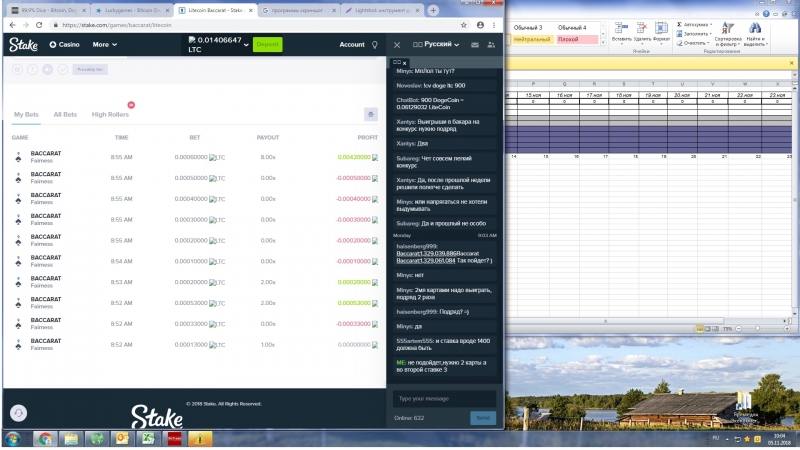Click the Provably fair button
Viewport: 800px width, 450px height.
[x=90, y=69]
